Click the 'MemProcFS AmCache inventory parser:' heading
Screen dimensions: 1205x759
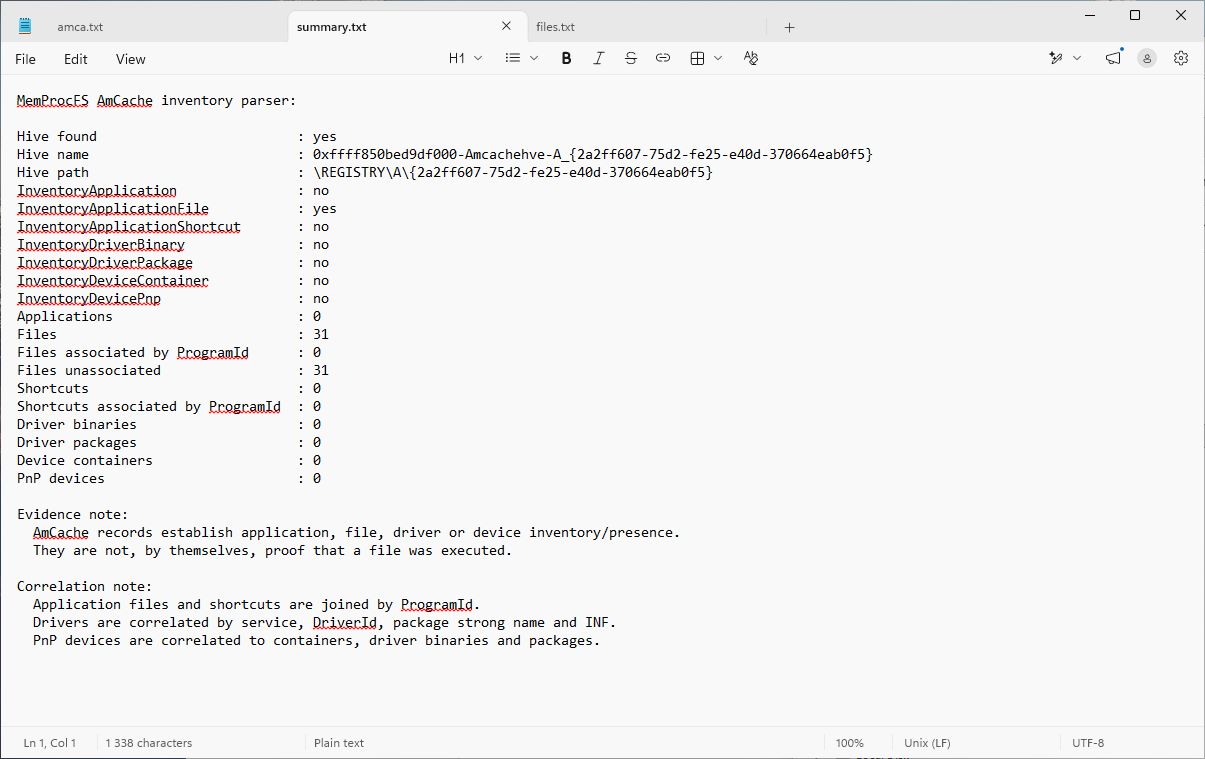(x=157, y=100)
